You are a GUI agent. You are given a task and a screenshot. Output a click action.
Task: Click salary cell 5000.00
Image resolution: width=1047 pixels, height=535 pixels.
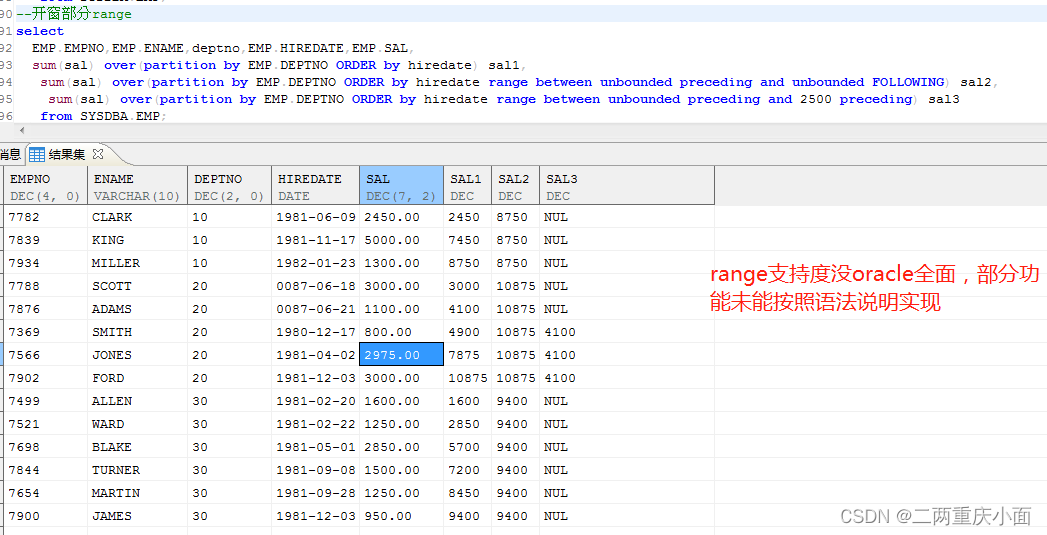tap(401, 240)
